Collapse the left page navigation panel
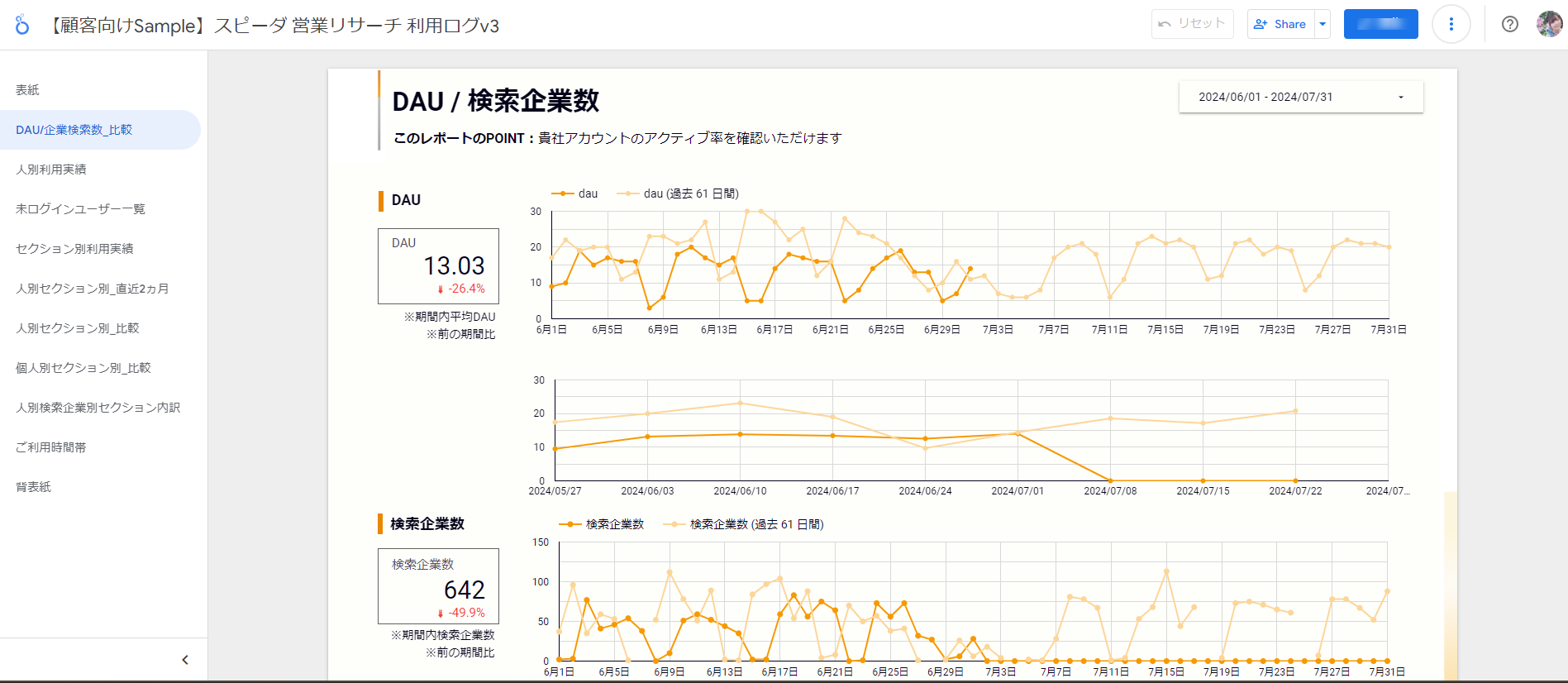1568x683 pixels. pos(185,660)
